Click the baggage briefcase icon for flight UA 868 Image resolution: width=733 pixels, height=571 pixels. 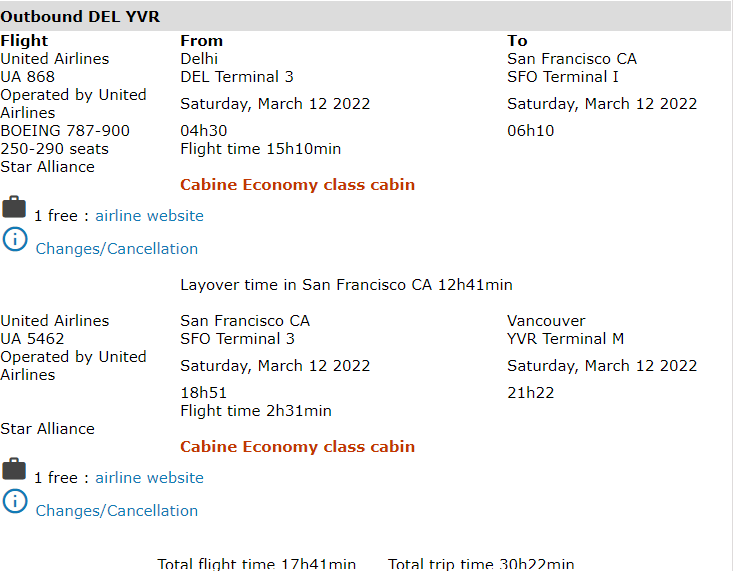point(14,207)
